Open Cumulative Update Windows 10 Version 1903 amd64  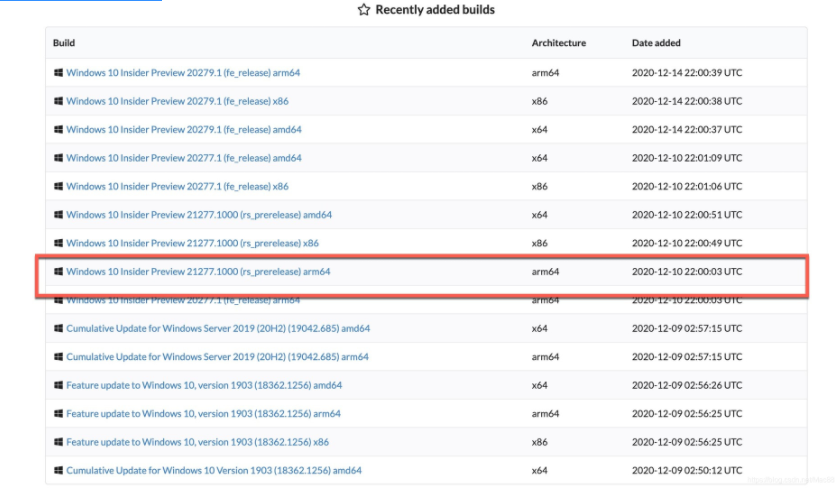point(213,470)
